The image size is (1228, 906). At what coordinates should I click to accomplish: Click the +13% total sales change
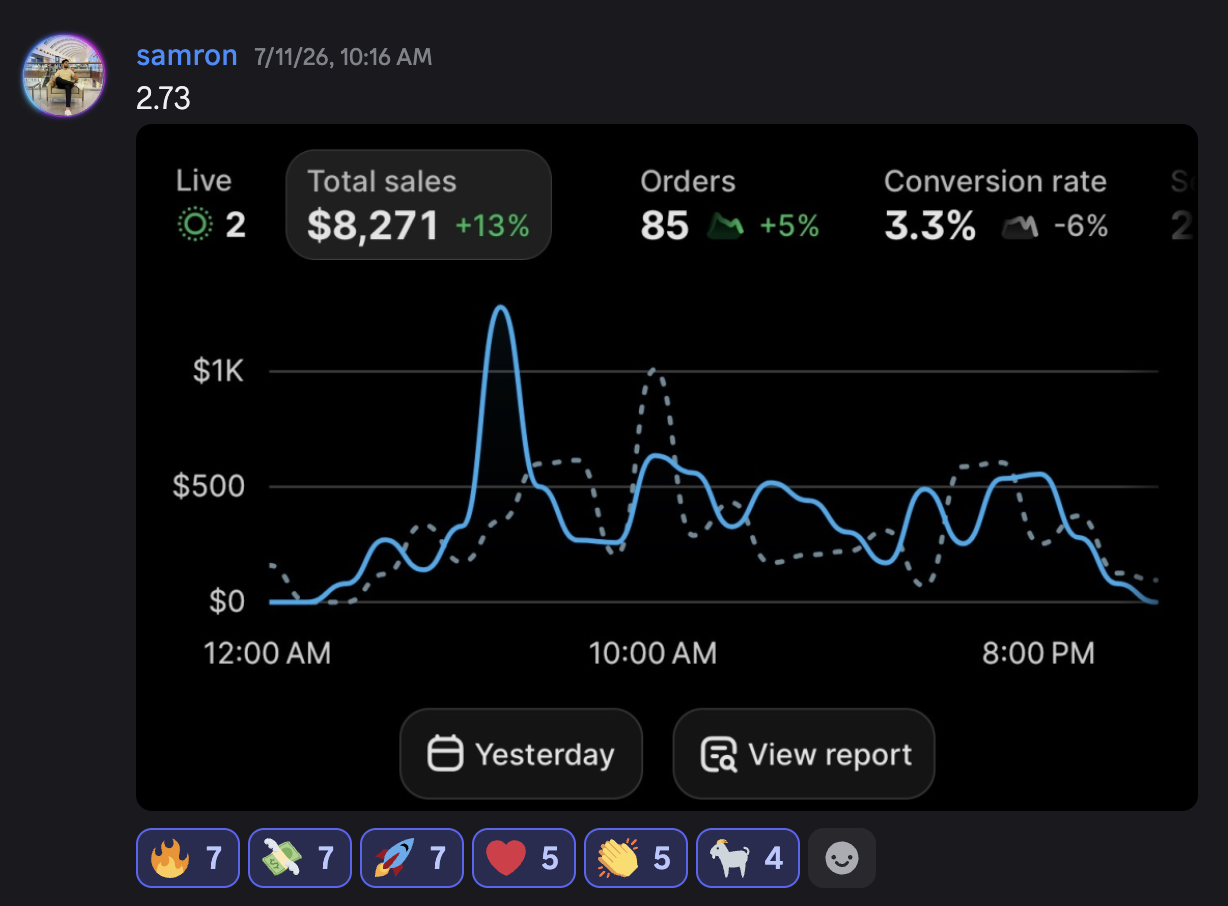point(492,226)
